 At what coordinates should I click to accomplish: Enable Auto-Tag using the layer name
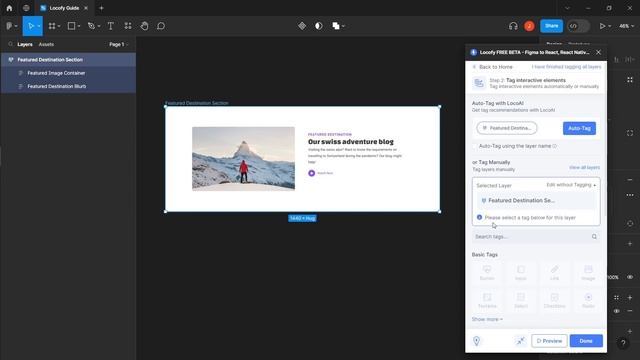[475, 146]
